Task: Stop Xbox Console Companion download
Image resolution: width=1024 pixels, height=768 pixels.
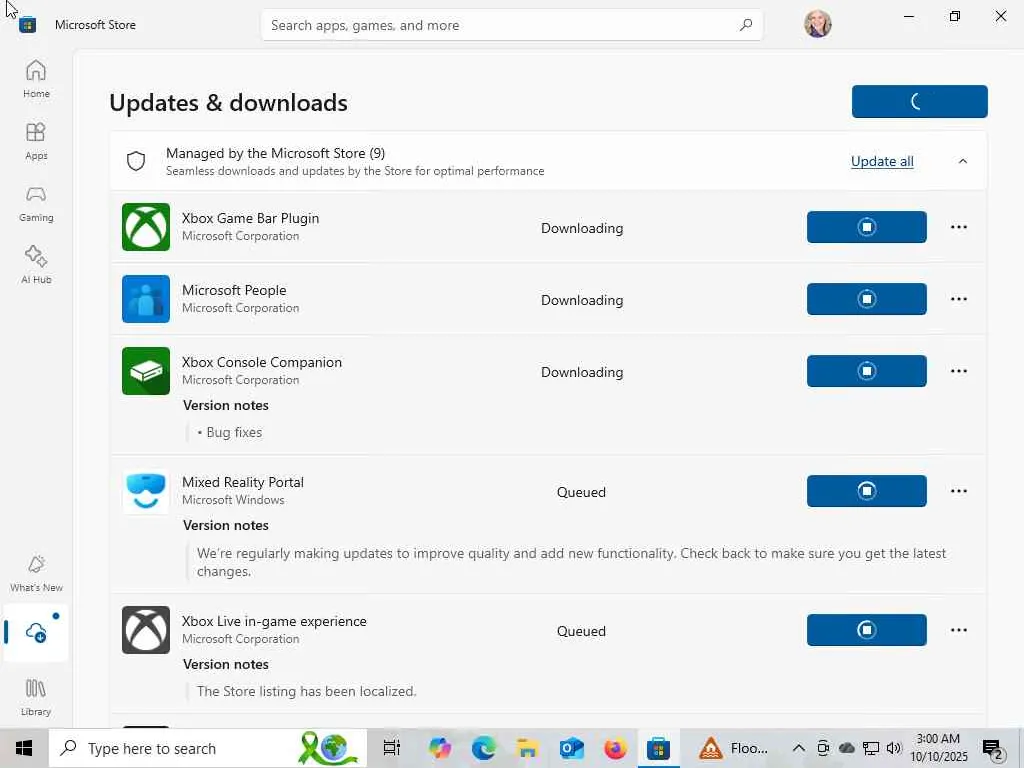Action: (867, 370)
